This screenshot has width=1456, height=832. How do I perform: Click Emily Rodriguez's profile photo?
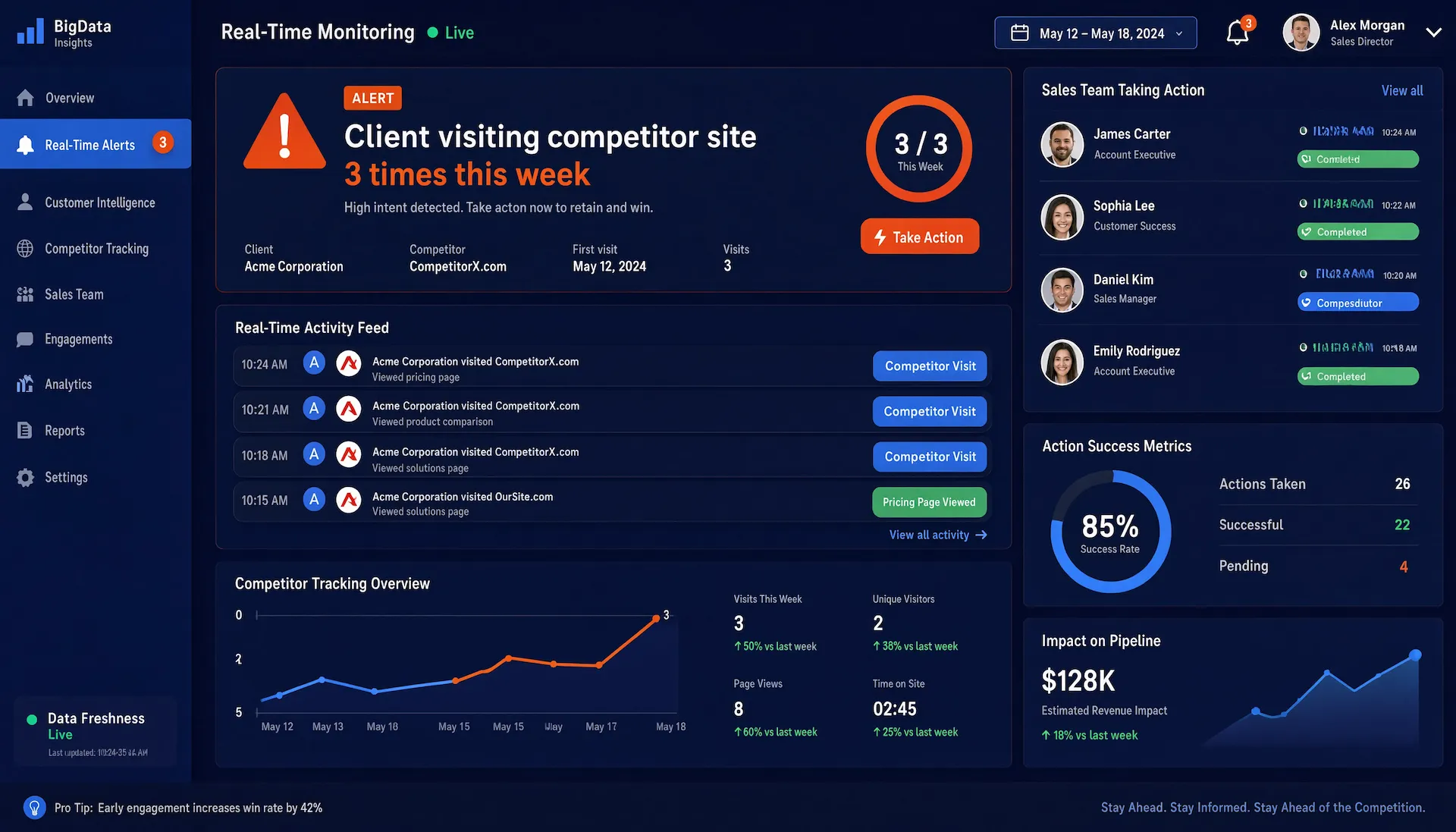coord(1062,362)
